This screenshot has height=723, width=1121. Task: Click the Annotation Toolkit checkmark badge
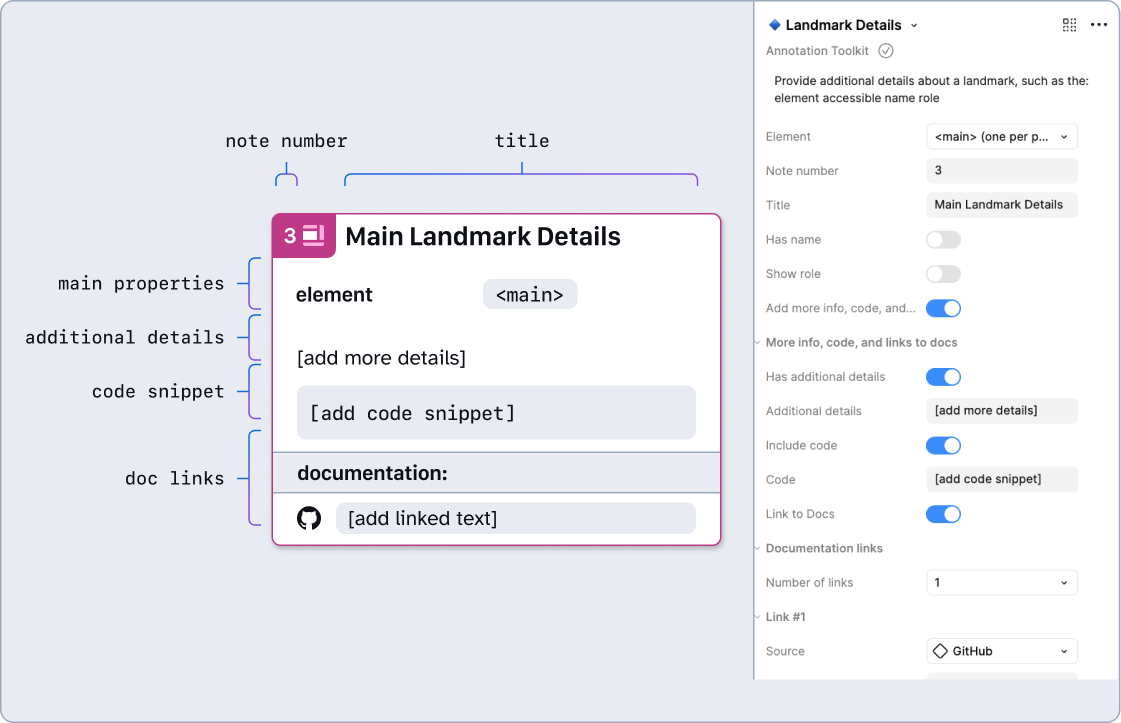[886, 51]
